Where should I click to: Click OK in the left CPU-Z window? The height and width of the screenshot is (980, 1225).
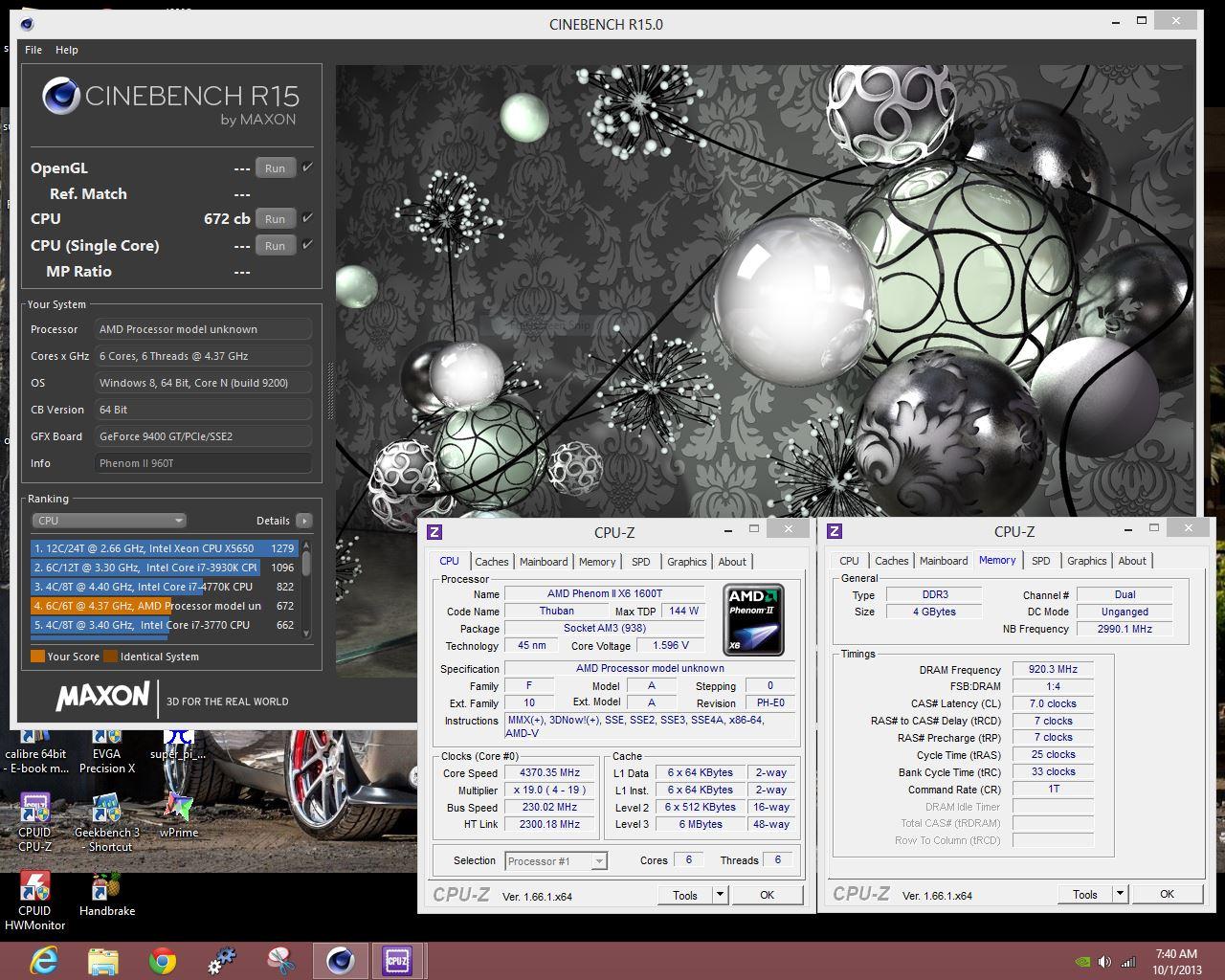[x=767, y=895]
